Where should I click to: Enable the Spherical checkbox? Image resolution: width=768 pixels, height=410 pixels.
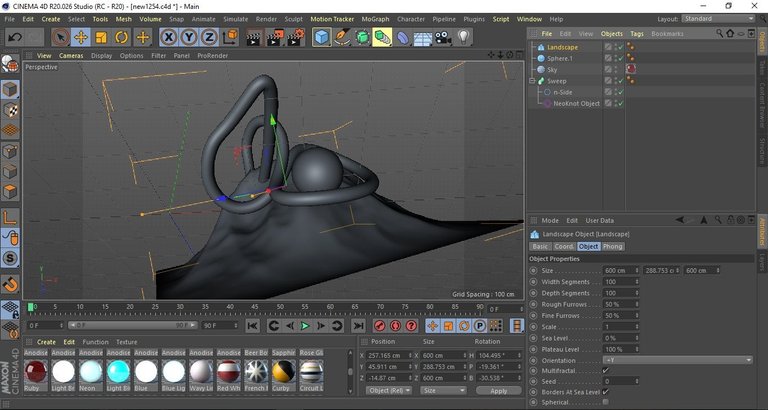click(x=606, y=402)
